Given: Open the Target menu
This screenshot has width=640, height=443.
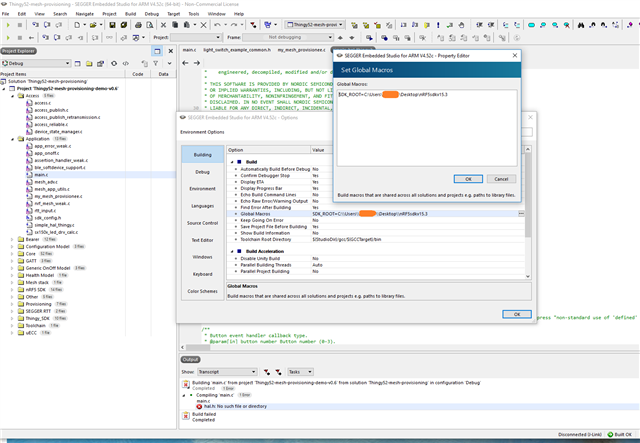Looking at the screenshot, I should 173,14.
